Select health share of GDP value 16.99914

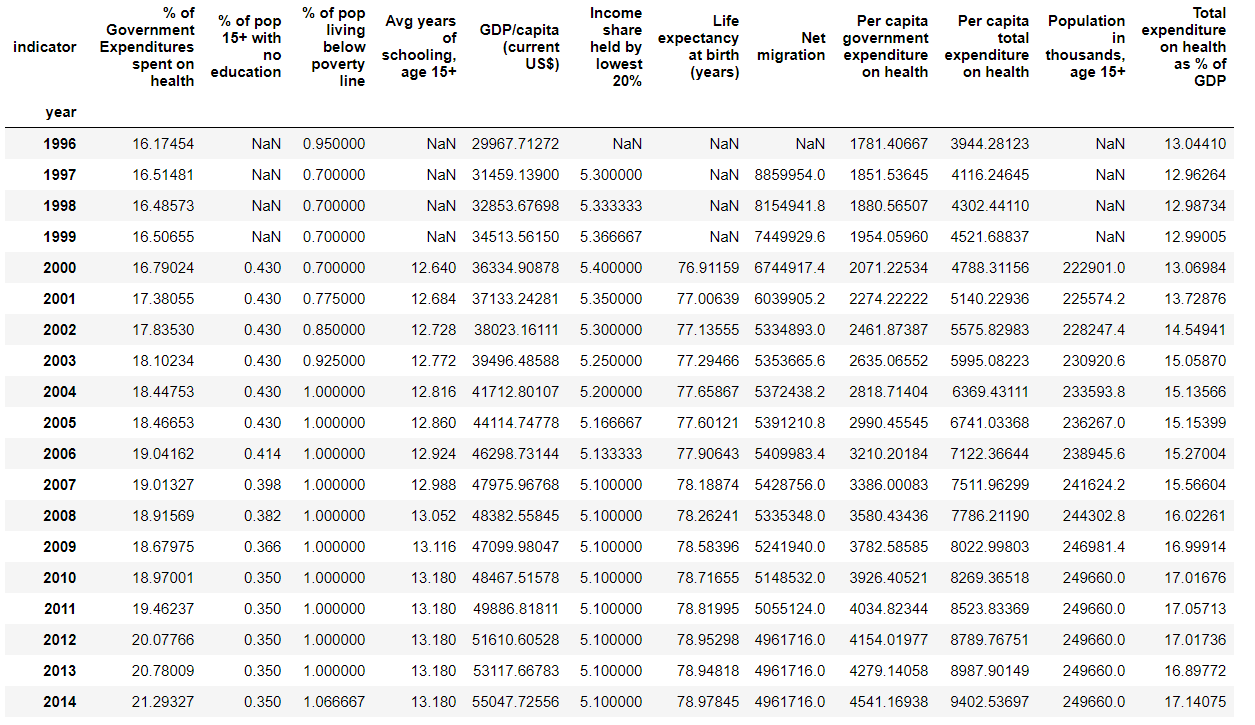coord(1194,547)
